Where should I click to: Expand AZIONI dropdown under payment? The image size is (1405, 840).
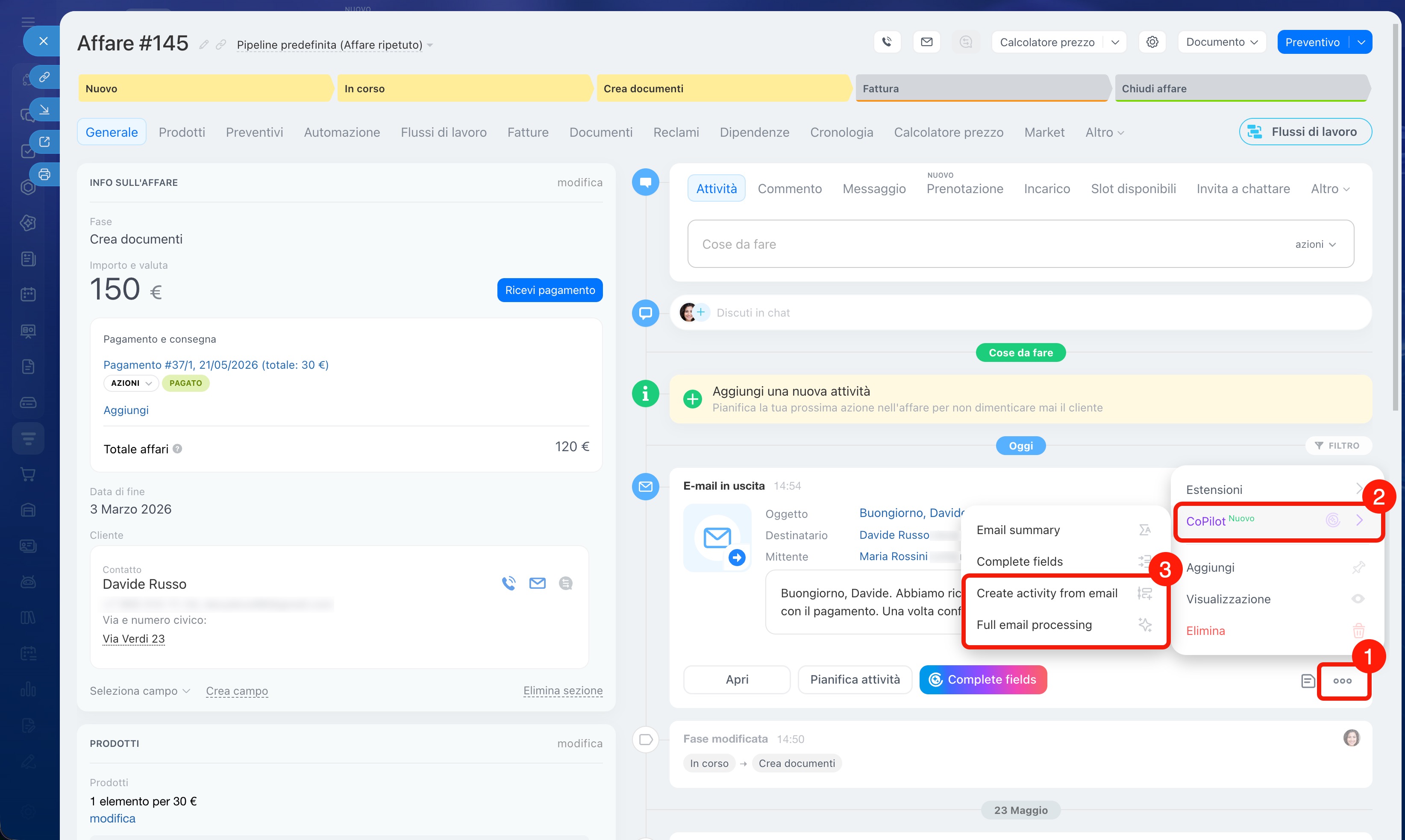point(131,383)
